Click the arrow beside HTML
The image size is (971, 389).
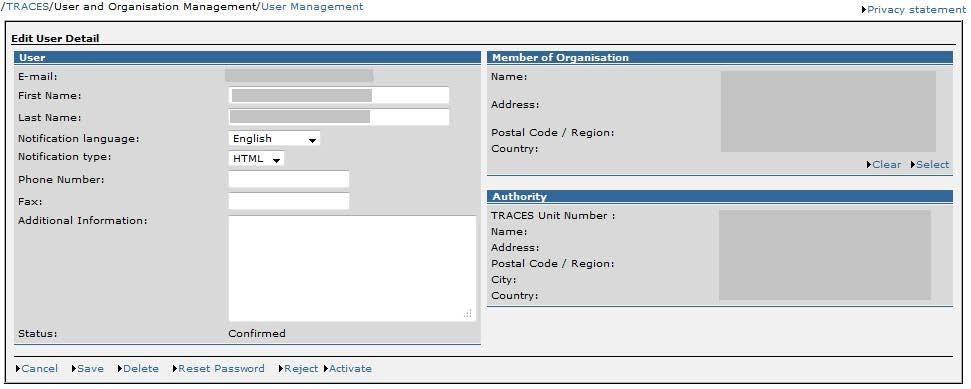[x=276, y=160]
